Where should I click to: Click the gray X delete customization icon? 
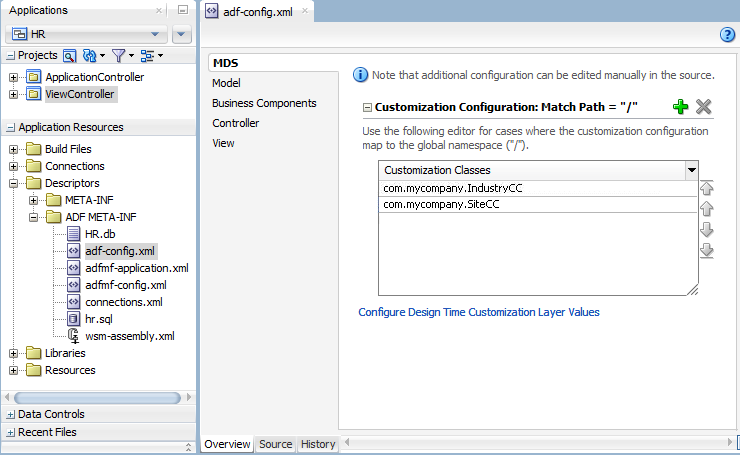pyautogui.click(x=703, y=107)
